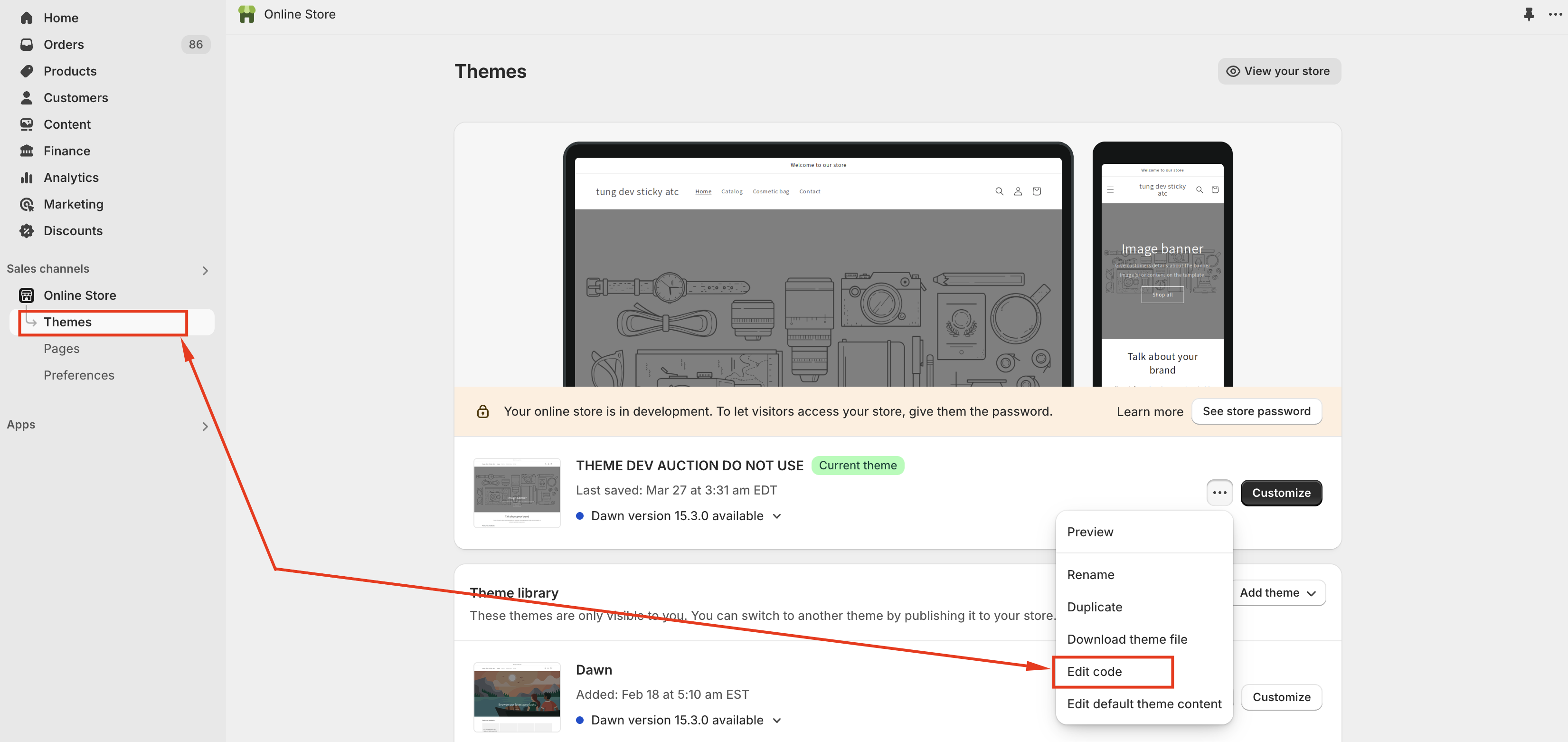Expand the Sales channels section
Image resolution: width=1568 pixels, height=742 pixels.
coord(205,270)
